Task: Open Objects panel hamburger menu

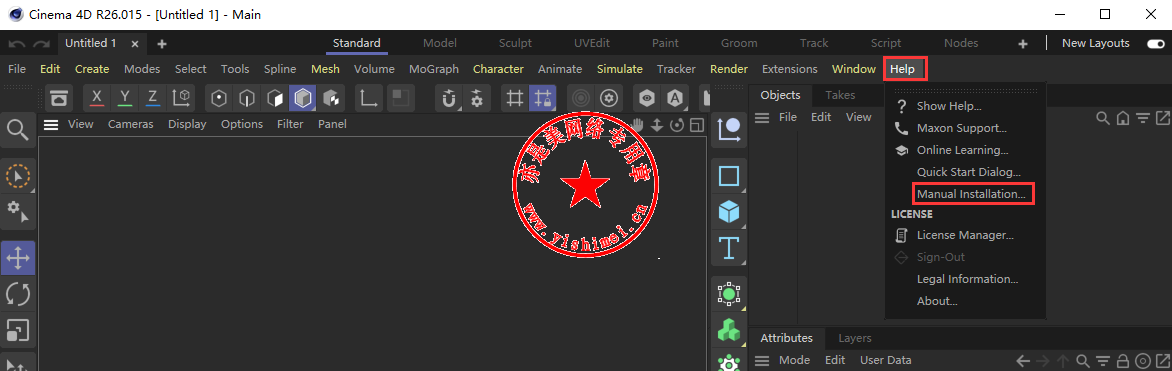Action: pyautogui.click(x=761, y=117)
